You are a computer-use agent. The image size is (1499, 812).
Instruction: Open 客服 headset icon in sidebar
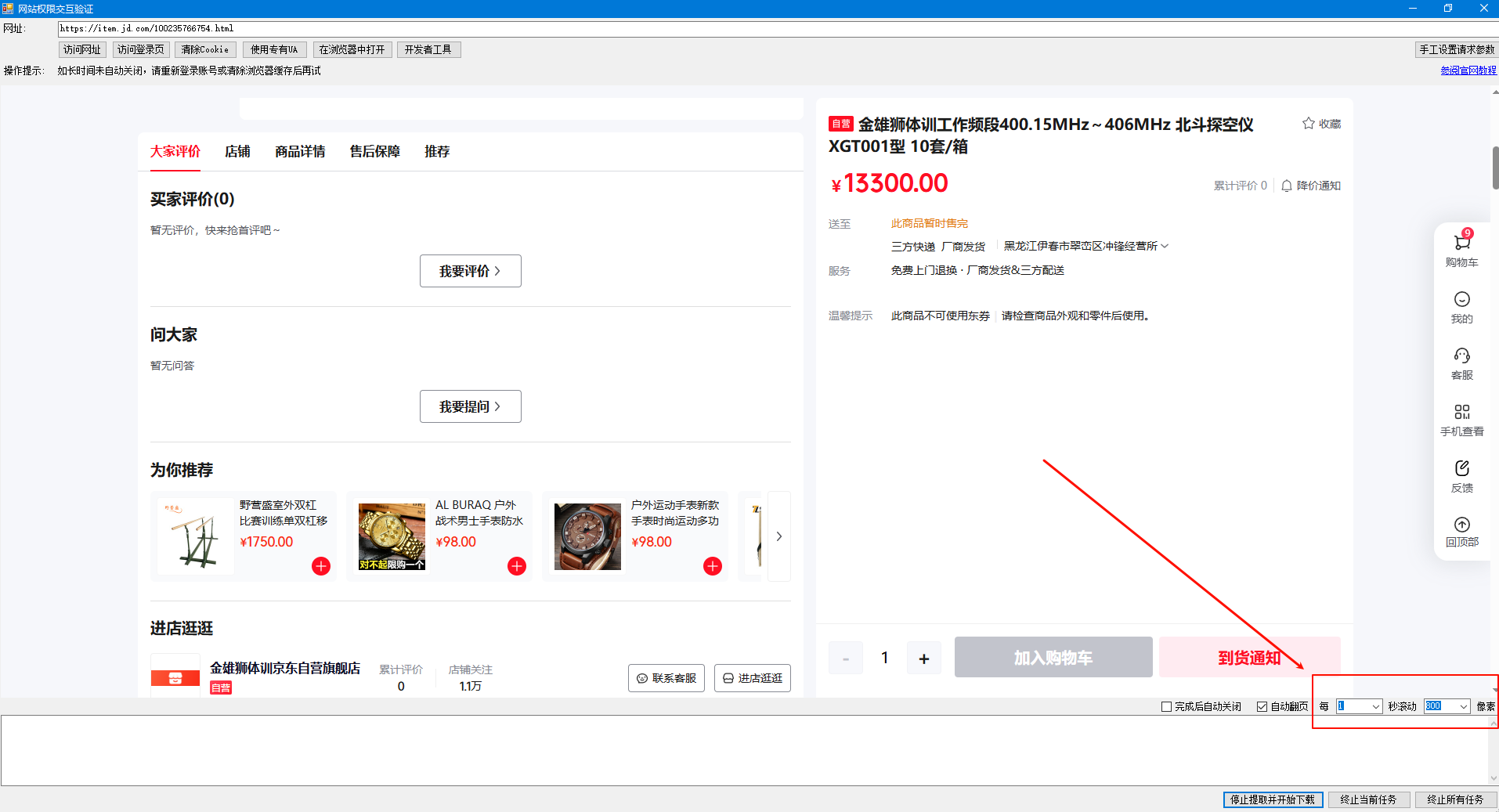pos(1461,356)
